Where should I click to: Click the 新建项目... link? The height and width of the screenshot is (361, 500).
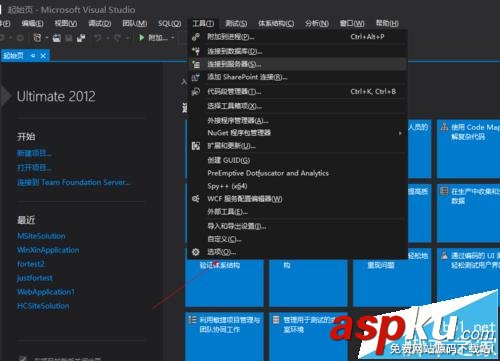(x=34, y=153)
